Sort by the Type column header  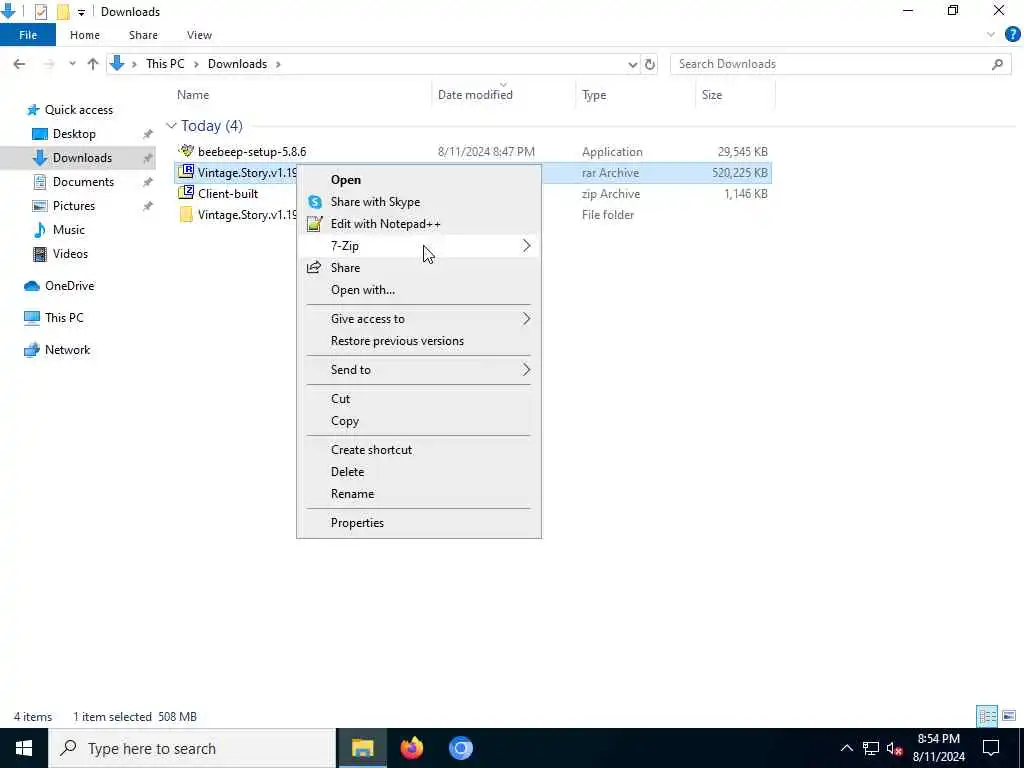594,95
